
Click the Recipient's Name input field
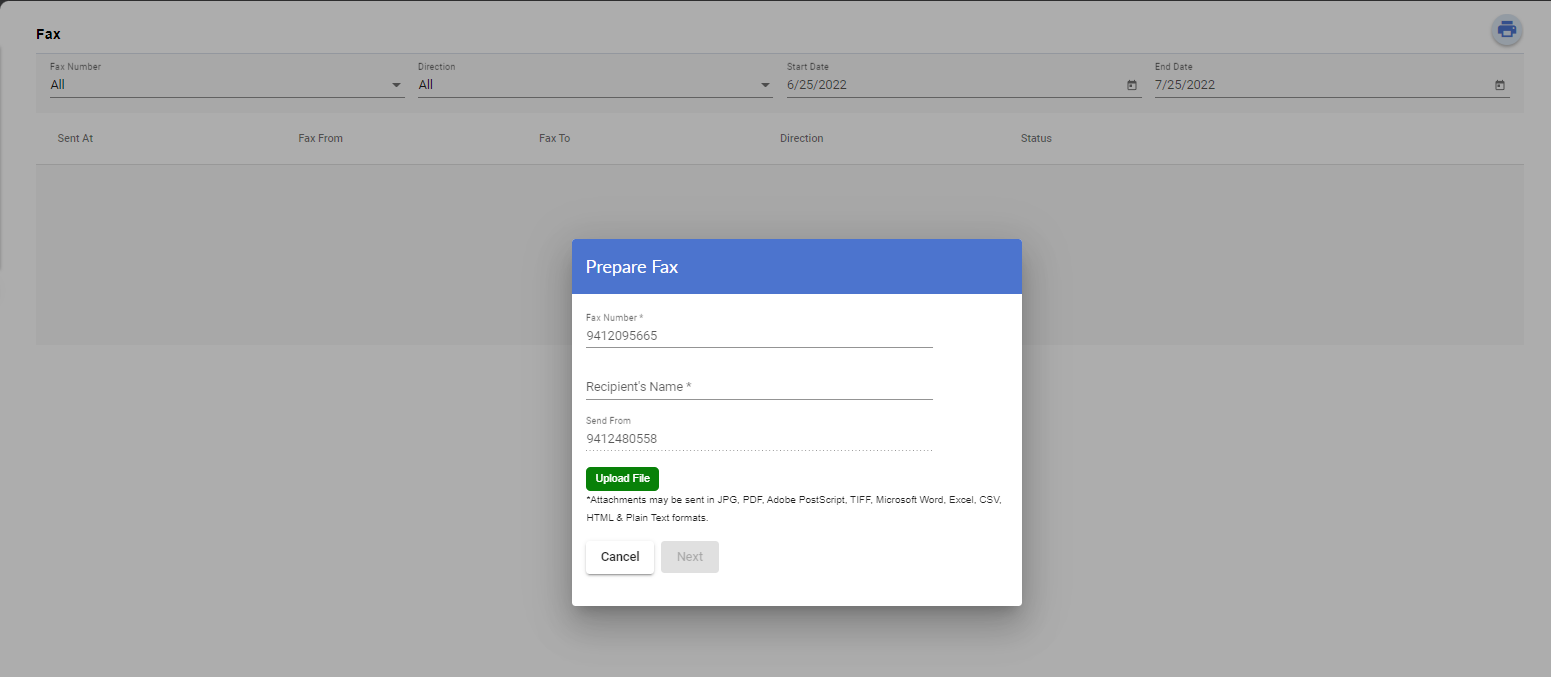759,387
